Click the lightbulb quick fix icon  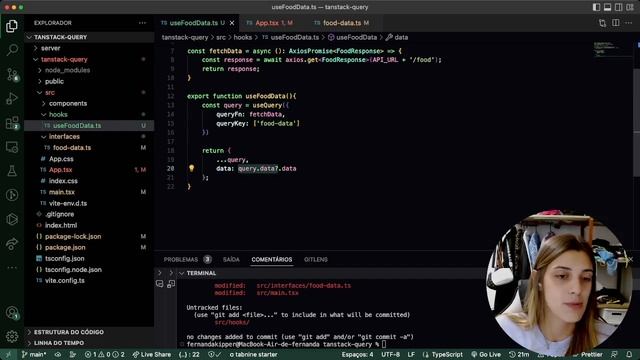[191, 168]
